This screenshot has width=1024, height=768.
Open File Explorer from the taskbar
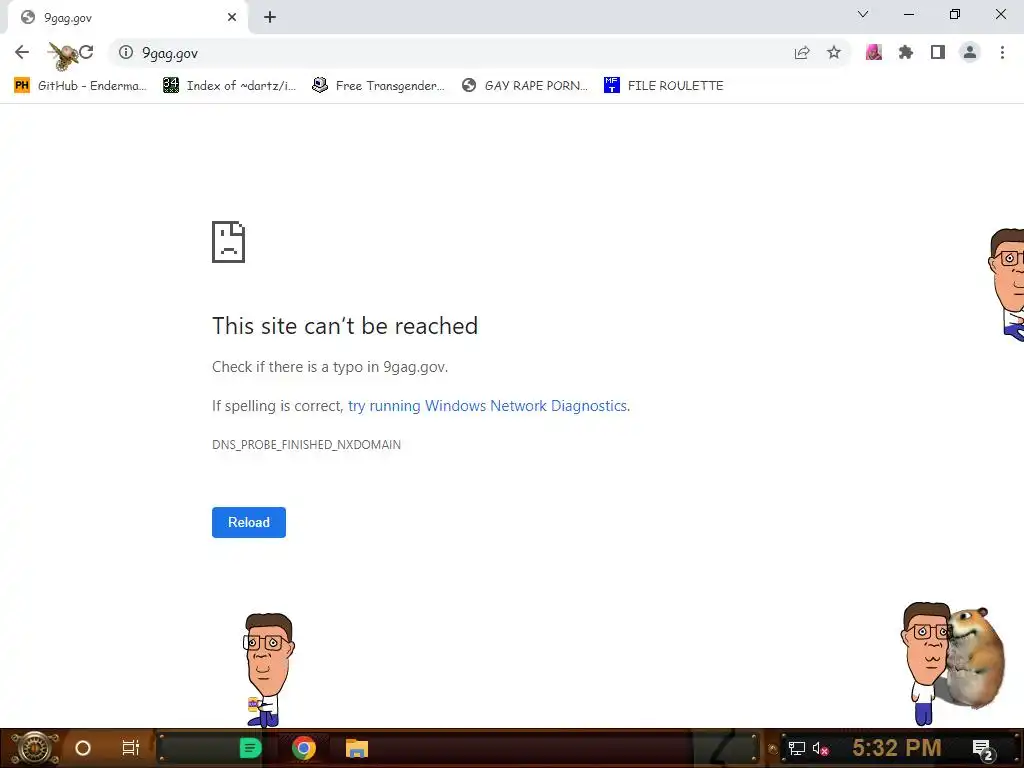357,748
